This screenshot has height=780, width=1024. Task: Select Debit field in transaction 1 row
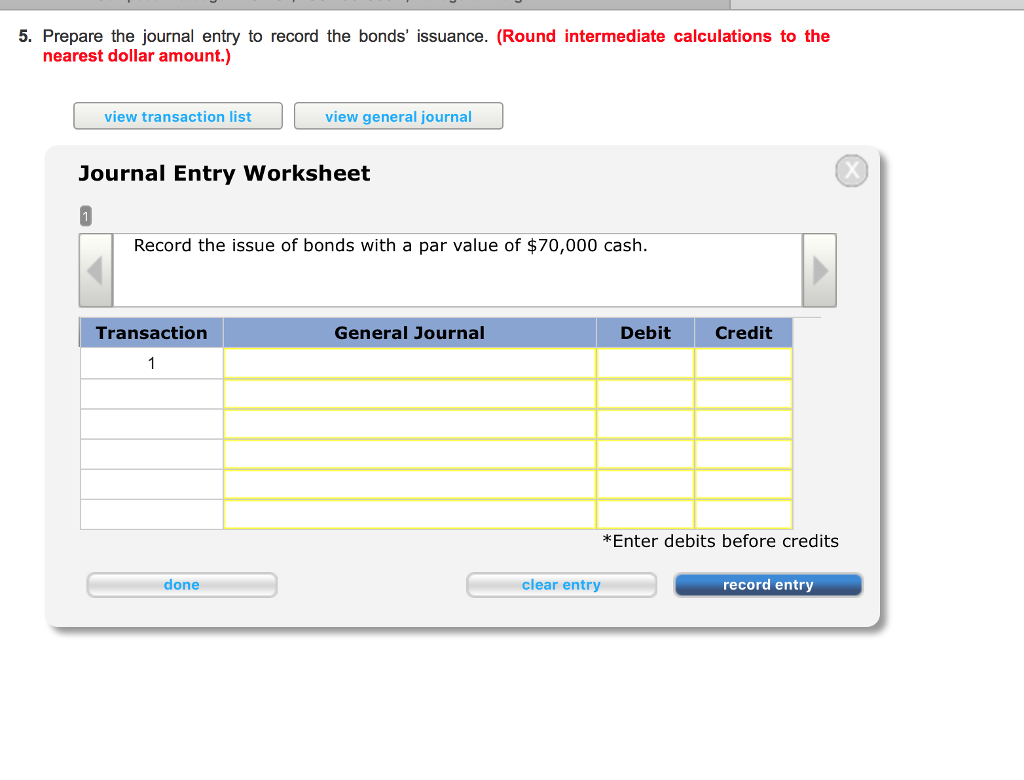(645, 363)
